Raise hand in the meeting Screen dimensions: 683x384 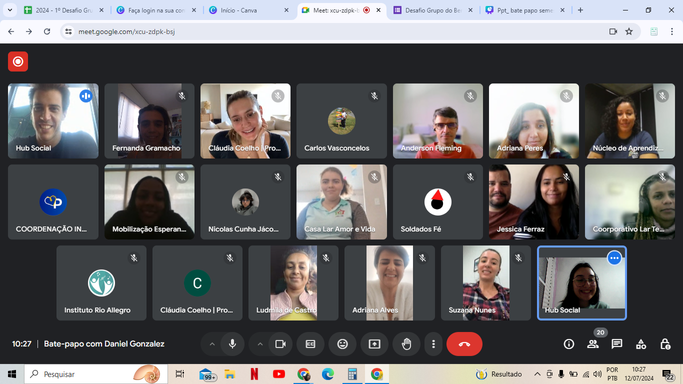point(406,344)
